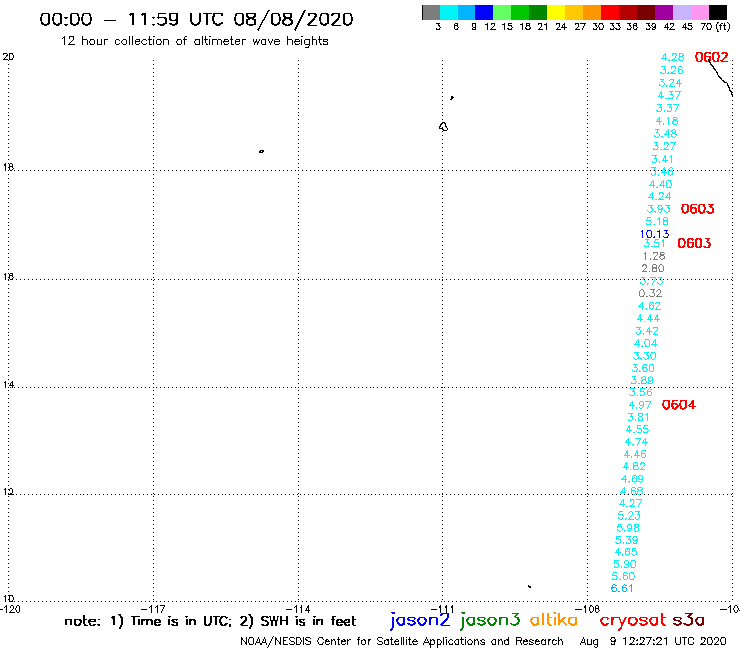Click the bright red swatch in the legend
The height and width of the screenshot is (650, 740).
pyautogui.click(x=609, y=12)
